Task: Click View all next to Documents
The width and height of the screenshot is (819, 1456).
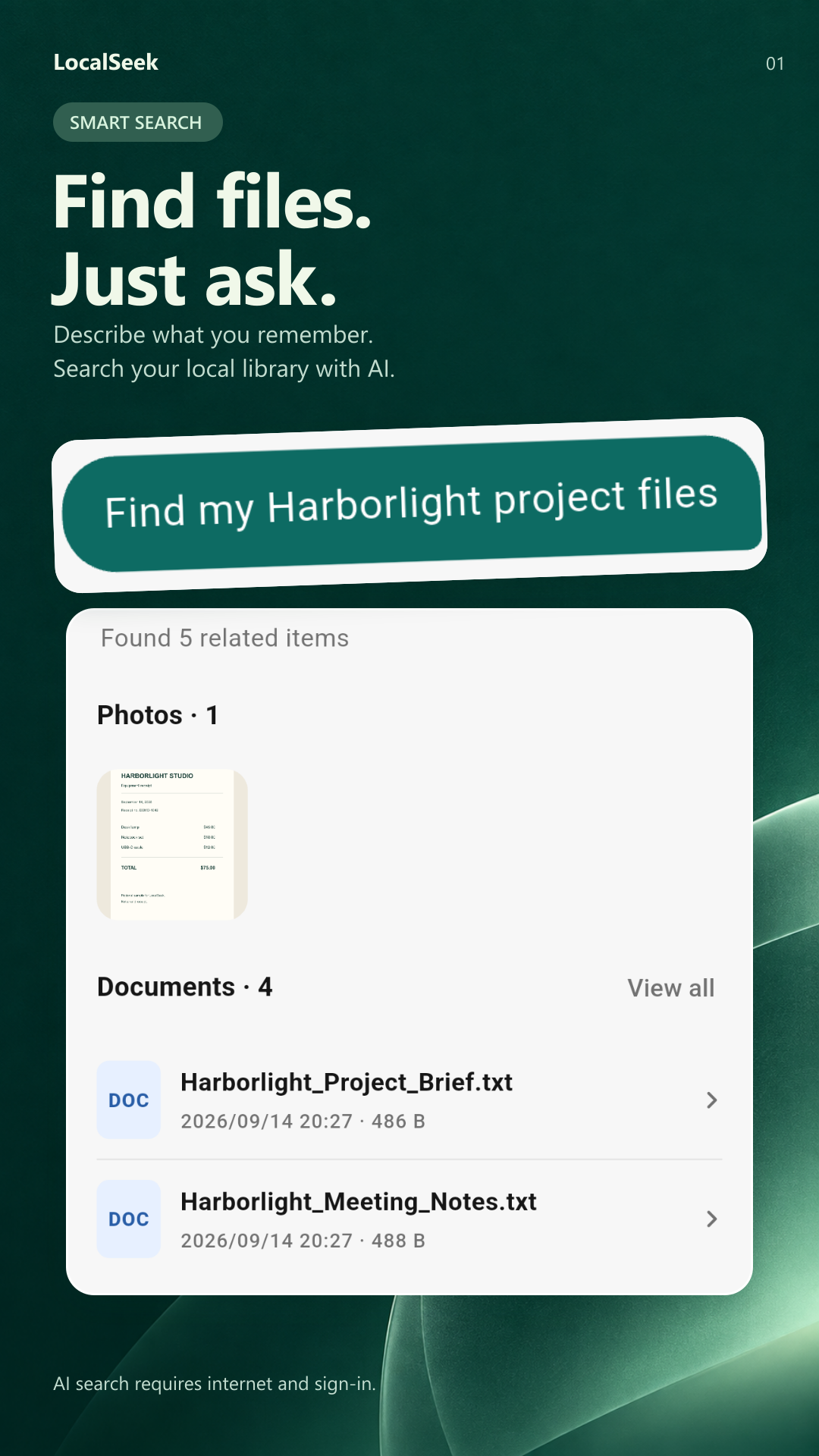Action: click(670, 988)
